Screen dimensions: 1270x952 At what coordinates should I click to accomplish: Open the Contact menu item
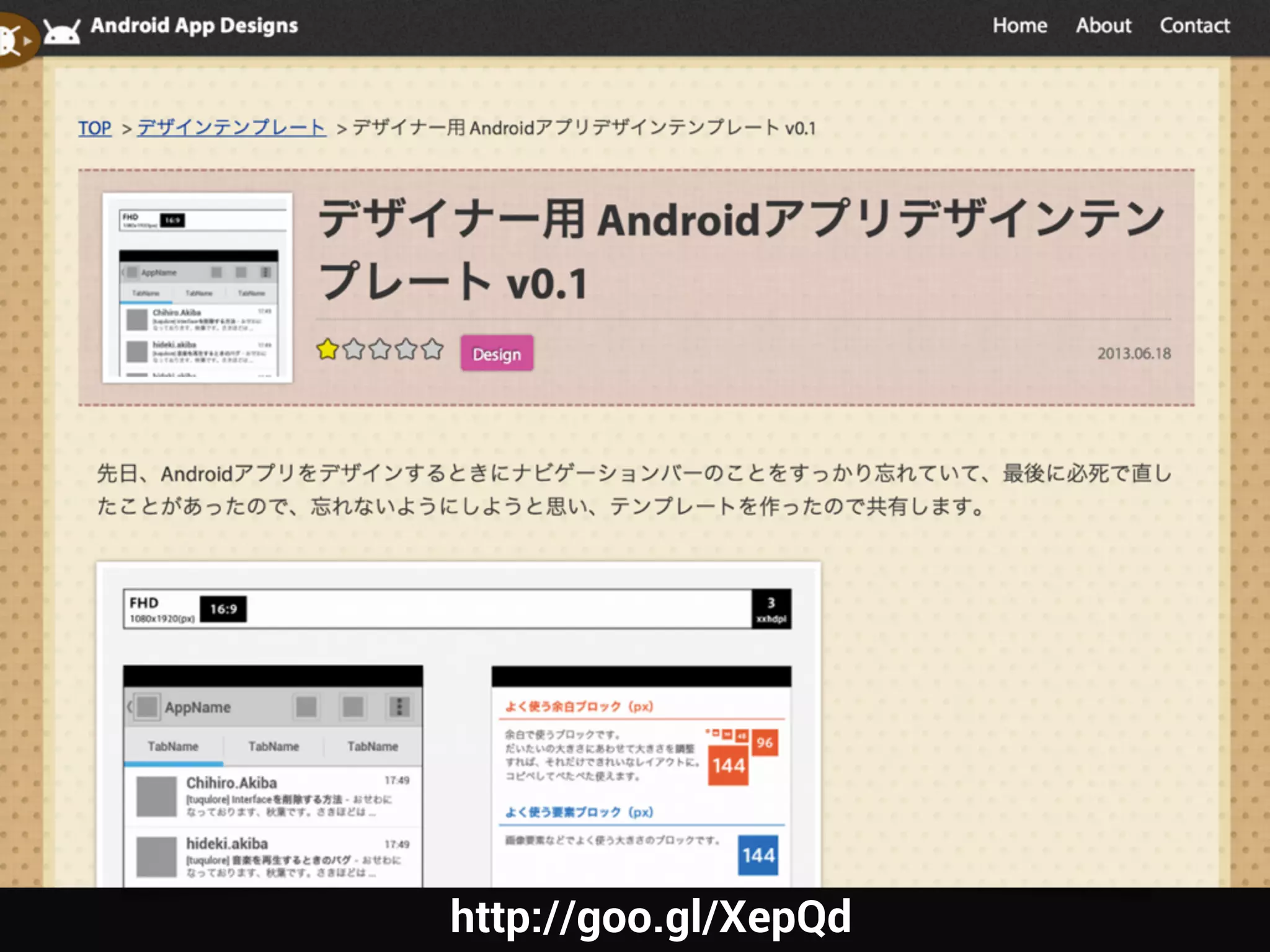coord(1194,25)
